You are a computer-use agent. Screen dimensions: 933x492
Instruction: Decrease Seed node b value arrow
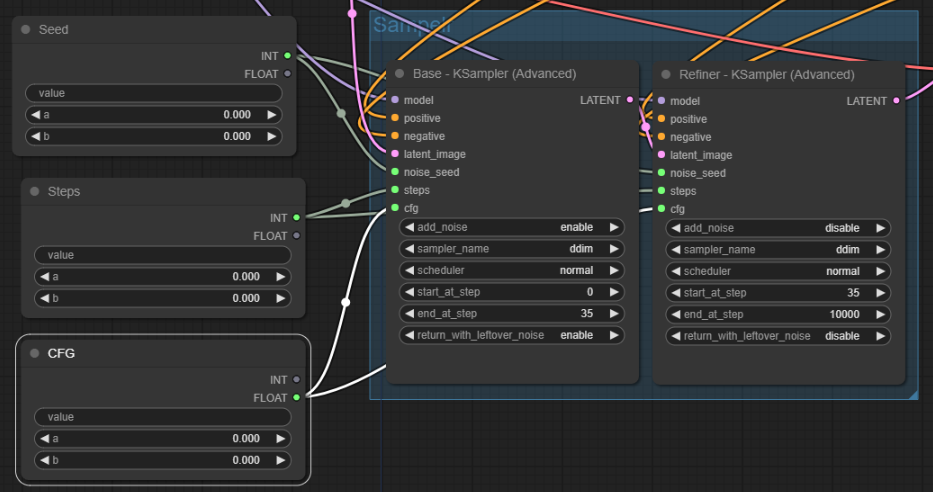click(36, 136)
